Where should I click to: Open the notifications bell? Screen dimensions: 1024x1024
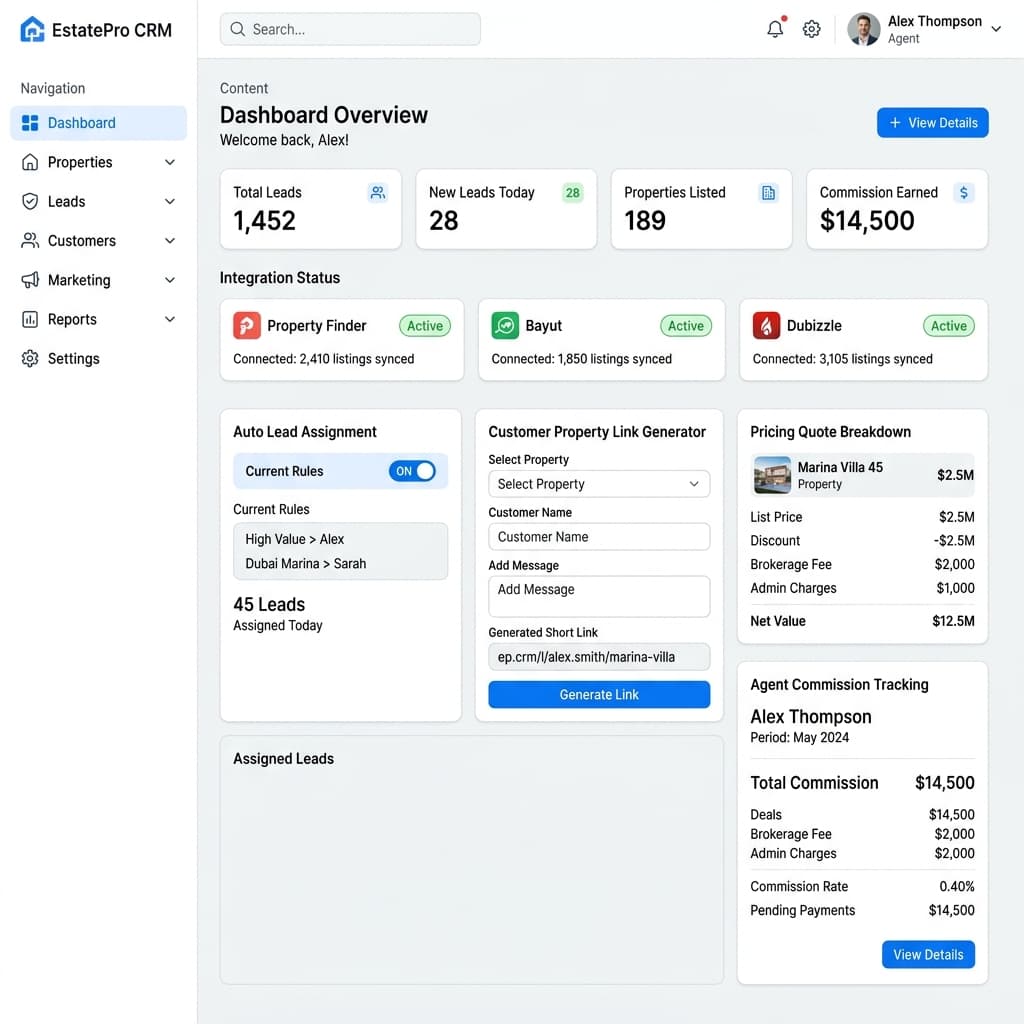click(775, 29)
